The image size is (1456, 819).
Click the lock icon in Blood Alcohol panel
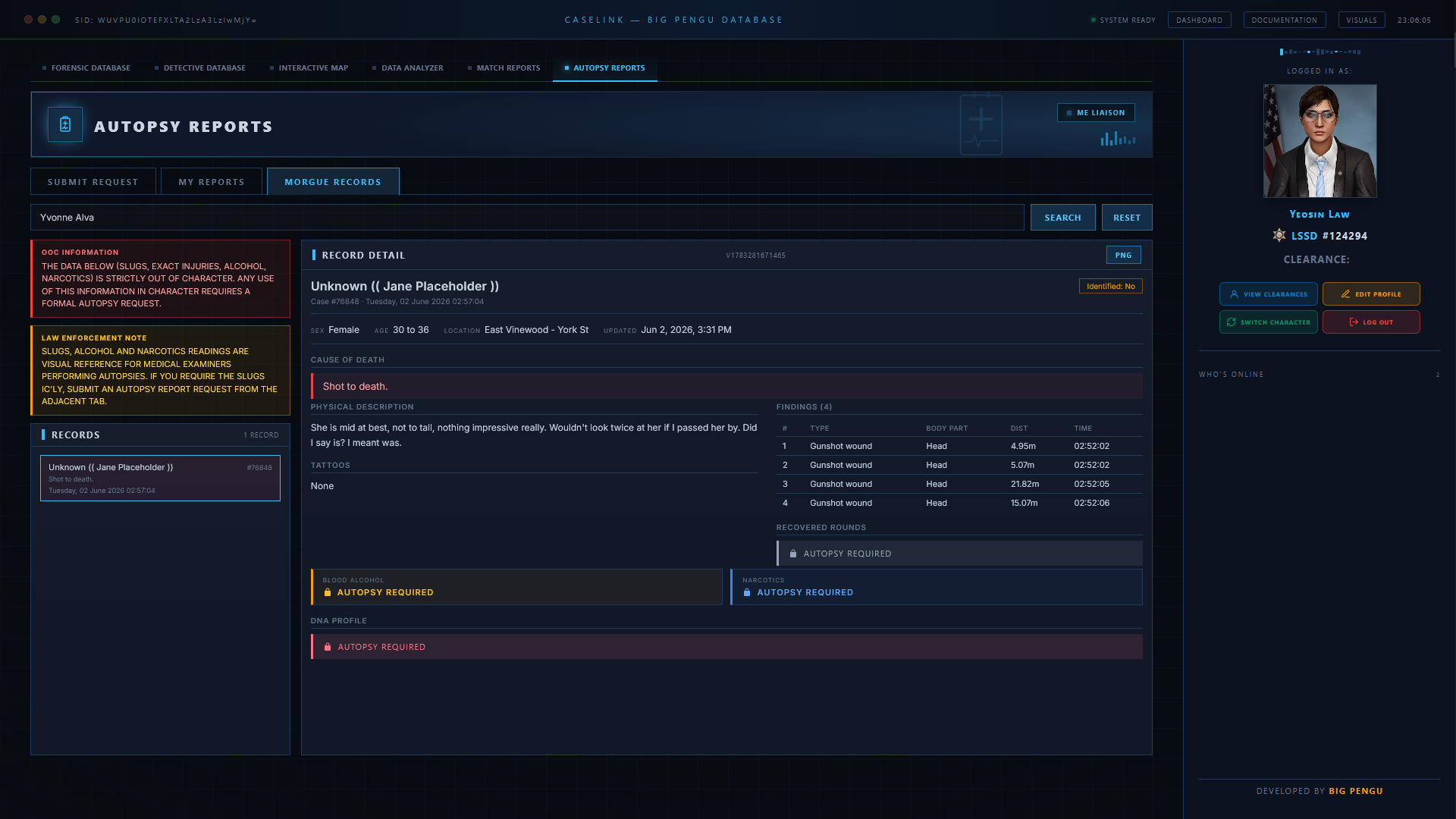click(x=328, y=592)
